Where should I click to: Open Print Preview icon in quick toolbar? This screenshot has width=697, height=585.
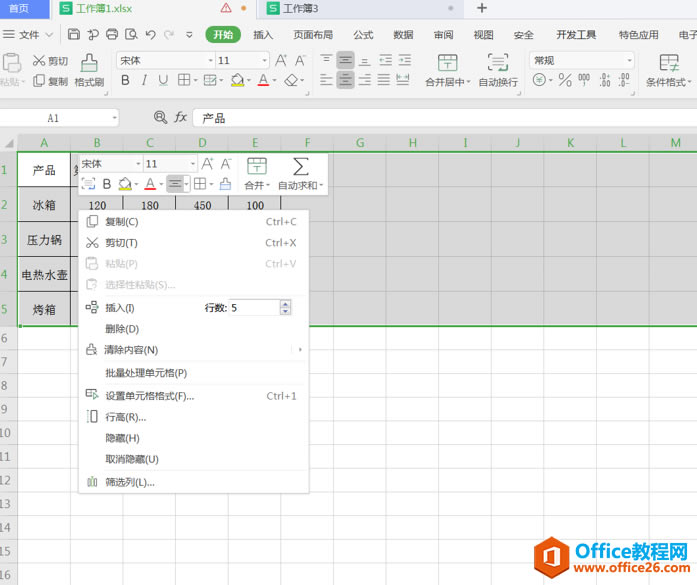[131, 34]
